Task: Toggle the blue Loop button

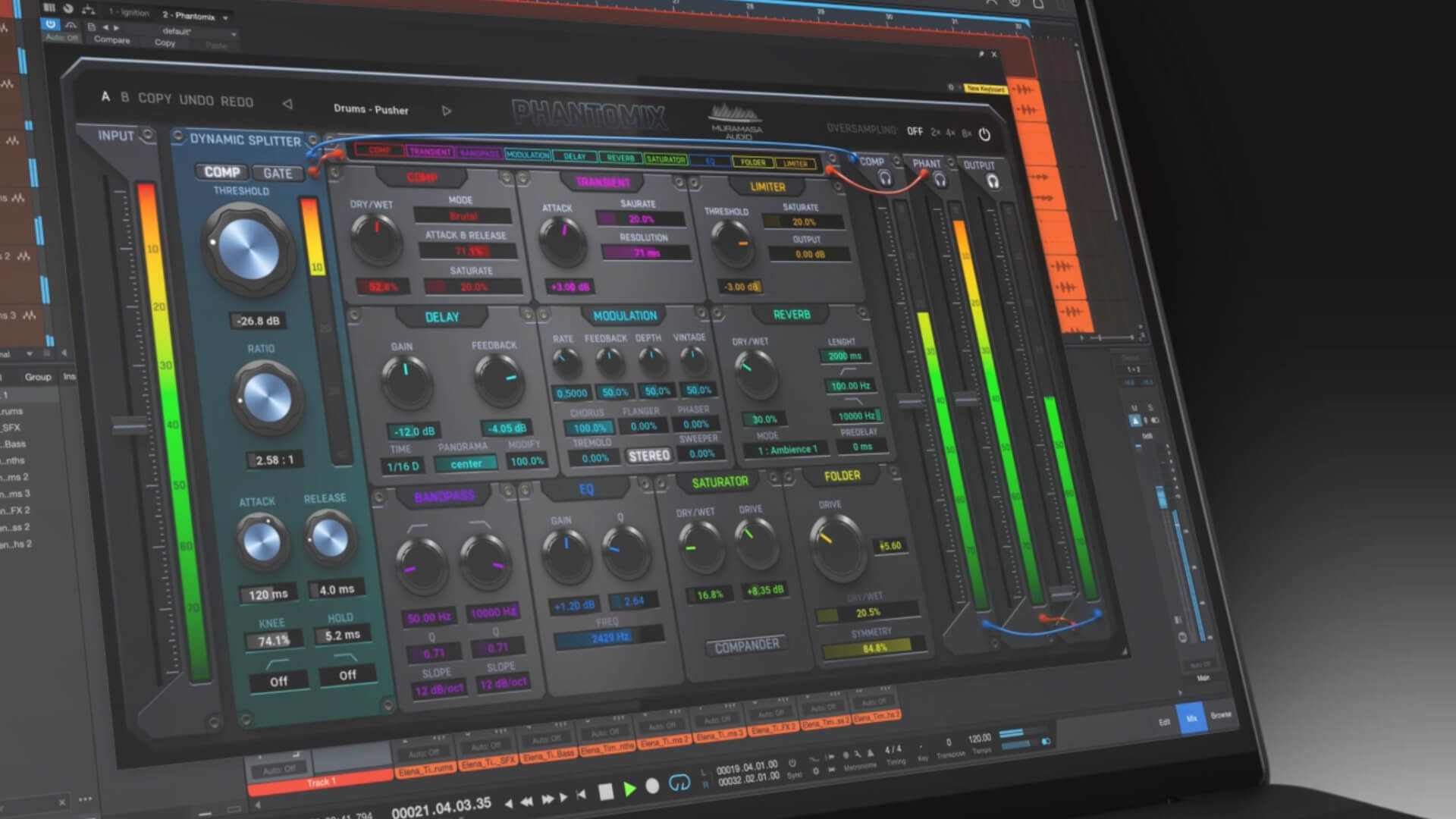Action: 679,783
